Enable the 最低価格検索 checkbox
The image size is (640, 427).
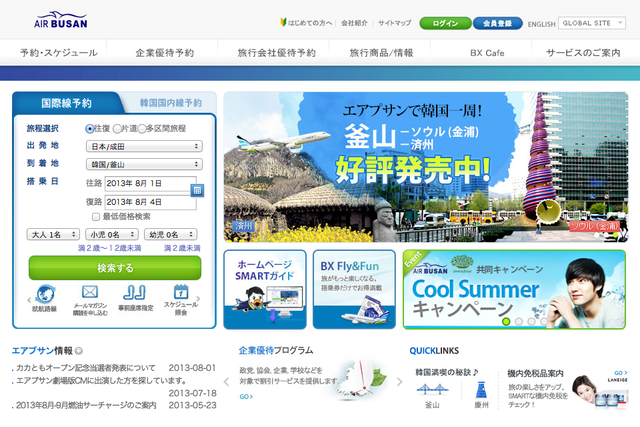(x=96, y=216)
